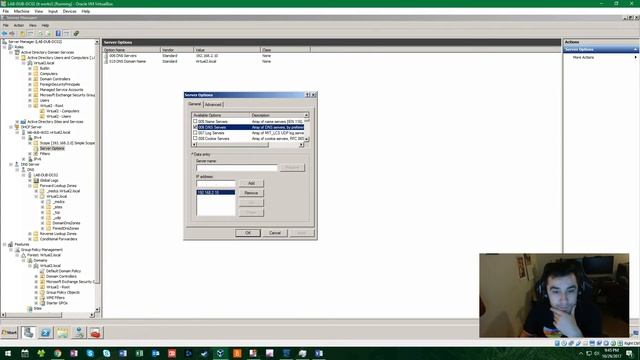This screenshot has width=640, height=360.
Task: Select the Server Options tree item
Action: [52, 148]
